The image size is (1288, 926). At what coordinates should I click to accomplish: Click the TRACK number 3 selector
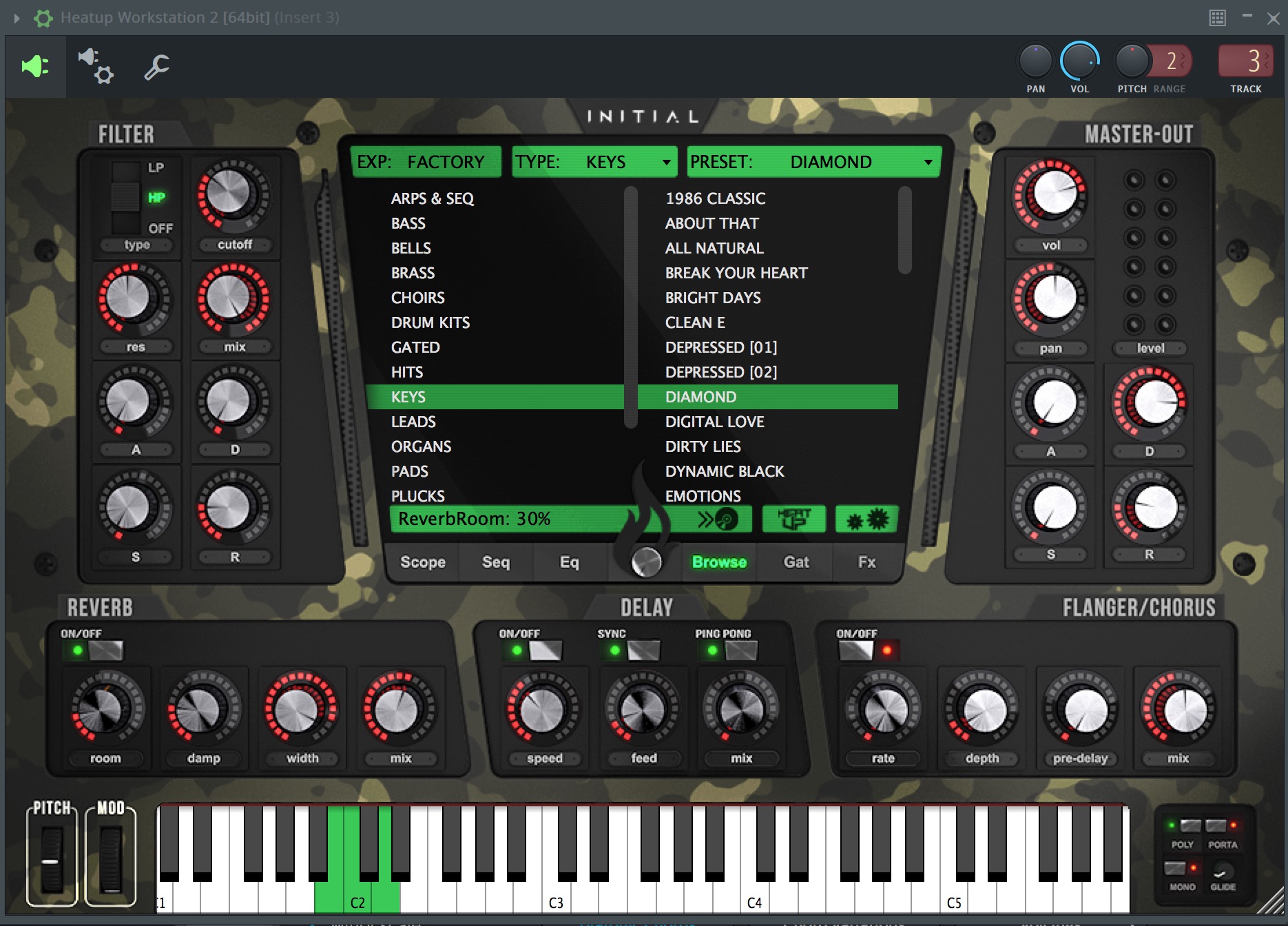(1246, 62)
